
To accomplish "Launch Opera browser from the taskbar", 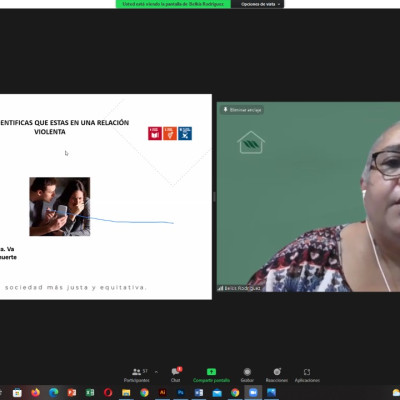I will 108,393.
